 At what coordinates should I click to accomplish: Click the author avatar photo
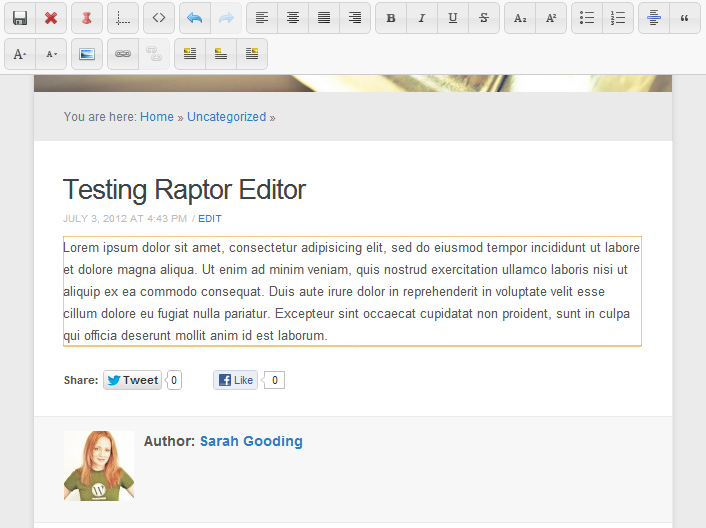pyautogui.click(x=99, y=466)
